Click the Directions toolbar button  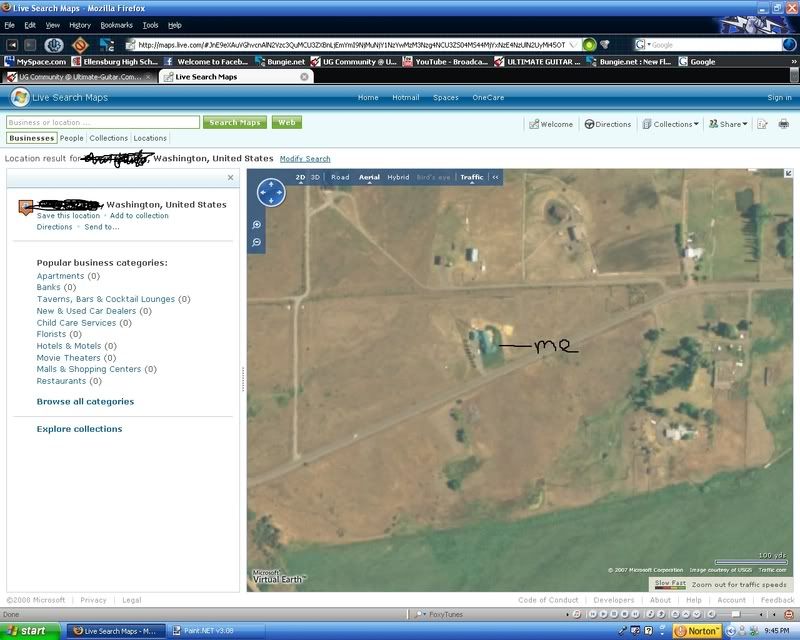click(x=608, y=124)
